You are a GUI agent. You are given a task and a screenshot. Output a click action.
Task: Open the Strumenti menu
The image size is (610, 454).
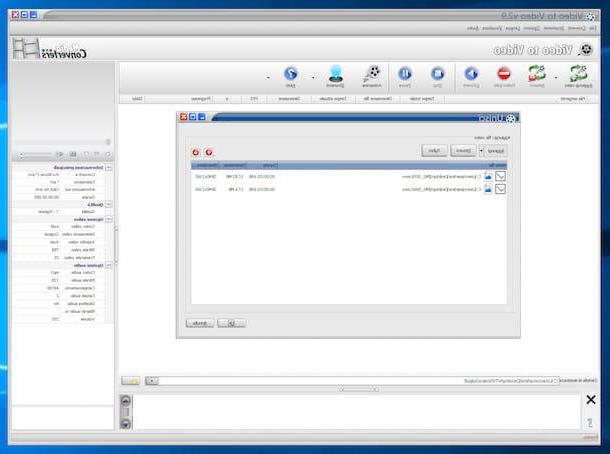[x=553, y=28]
